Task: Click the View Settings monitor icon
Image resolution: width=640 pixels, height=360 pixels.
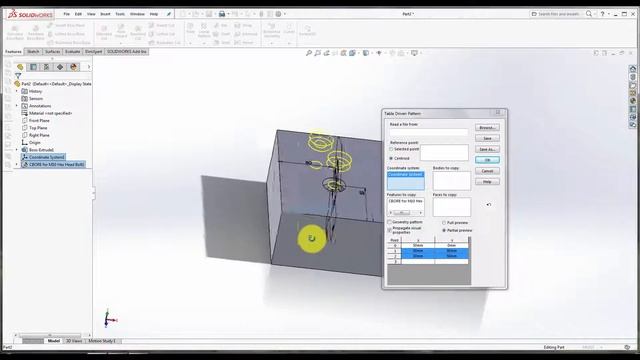Action: [x=414, y=53]
